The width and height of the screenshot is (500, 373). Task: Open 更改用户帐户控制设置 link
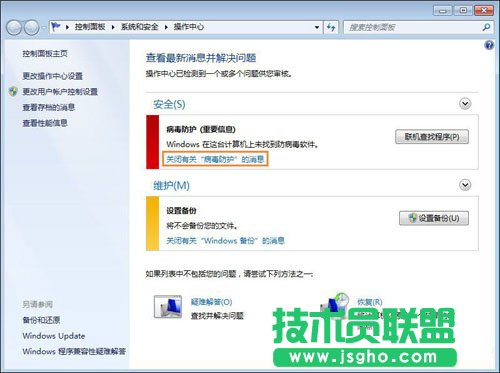pyautogui.click(x=60, y=92)
